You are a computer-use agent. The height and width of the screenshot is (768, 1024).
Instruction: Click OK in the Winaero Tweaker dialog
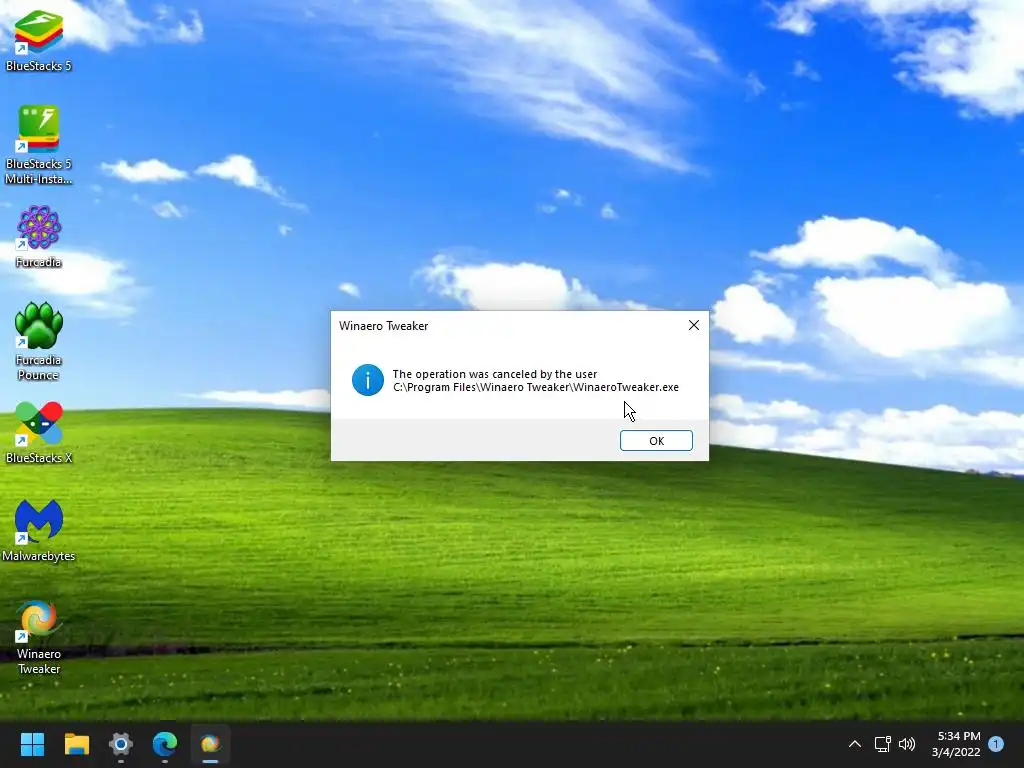[656, 441]
